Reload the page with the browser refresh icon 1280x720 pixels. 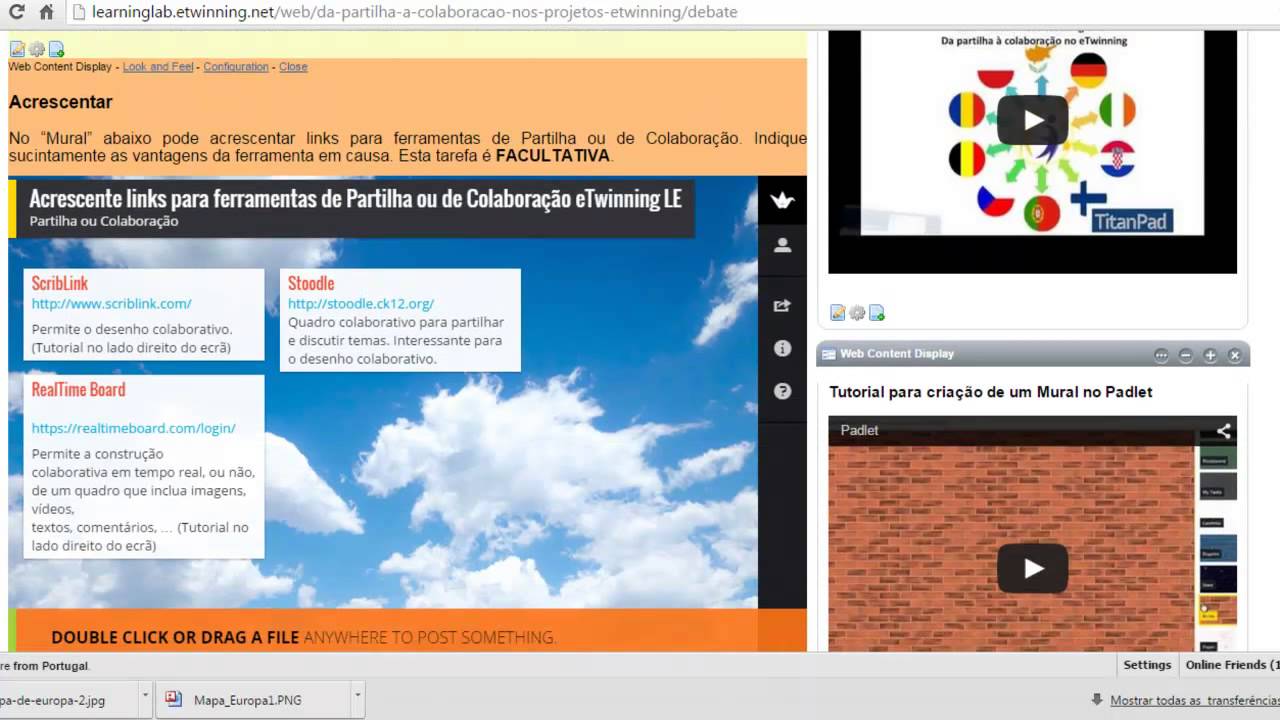pos(16,13)
